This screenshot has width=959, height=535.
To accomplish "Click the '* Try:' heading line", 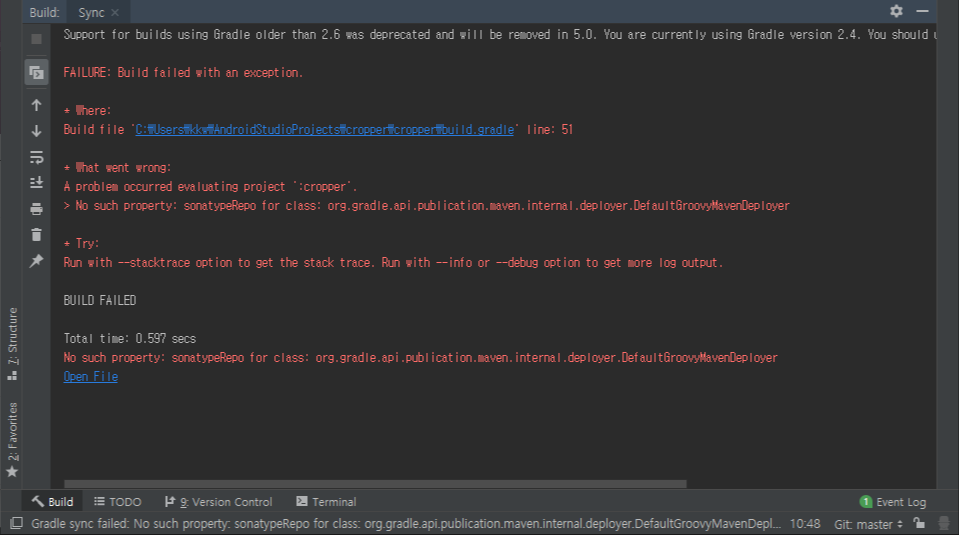I will [81, 243].
